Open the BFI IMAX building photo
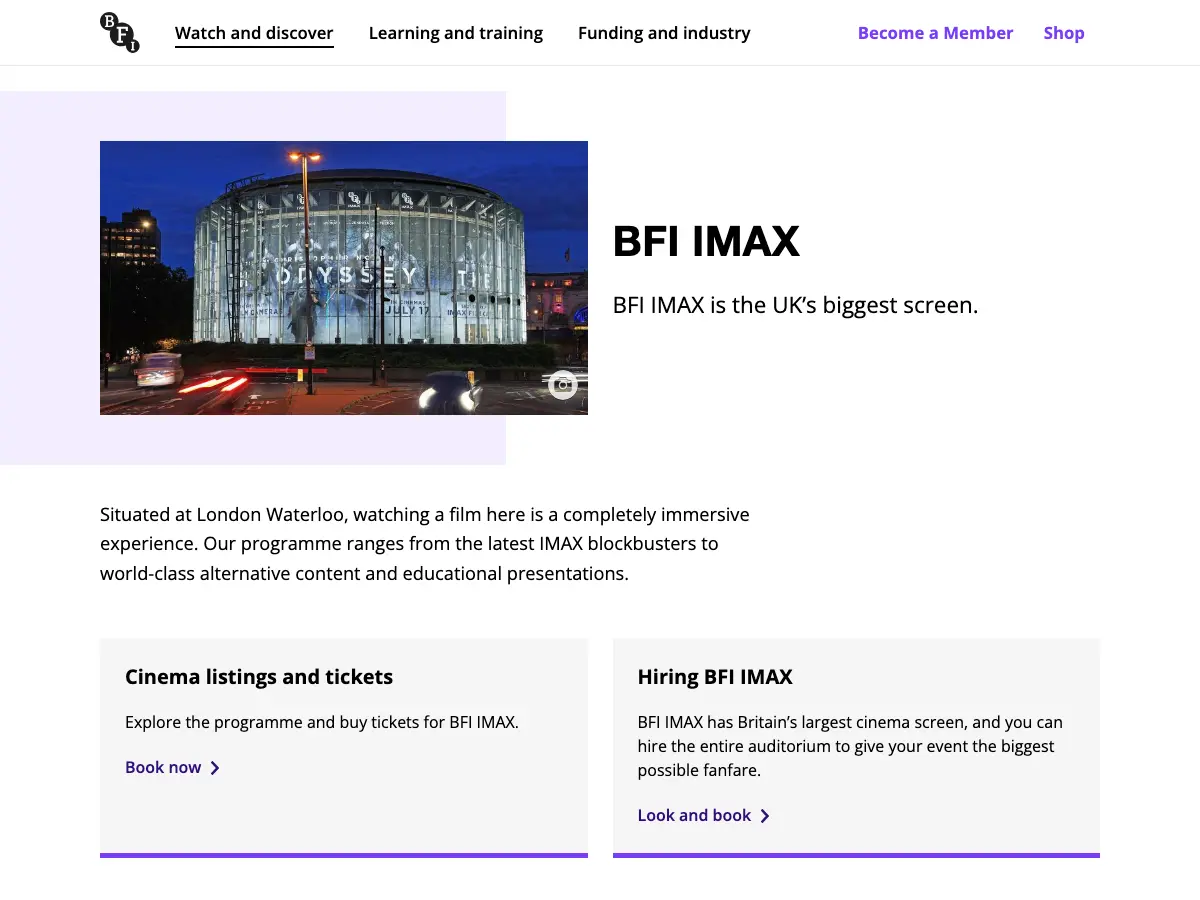The width and height of the screenshot is (1200, 900). [x=344, y=278]
